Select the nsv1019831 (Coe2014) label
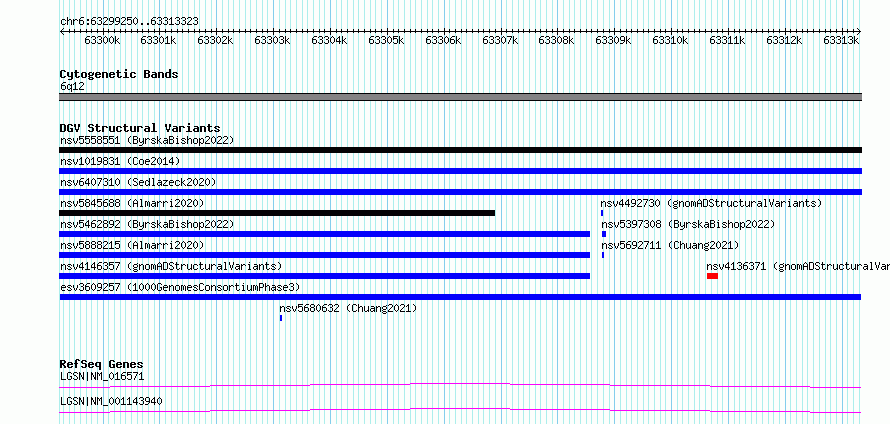 [x=120, y=161]
